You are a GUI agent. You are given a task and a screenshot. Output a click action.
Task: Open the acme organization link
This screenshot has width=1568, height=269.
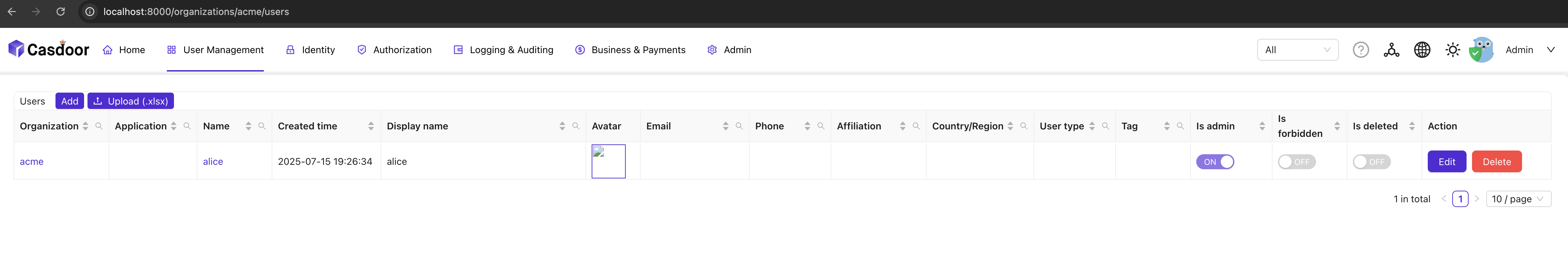point(32,161)
